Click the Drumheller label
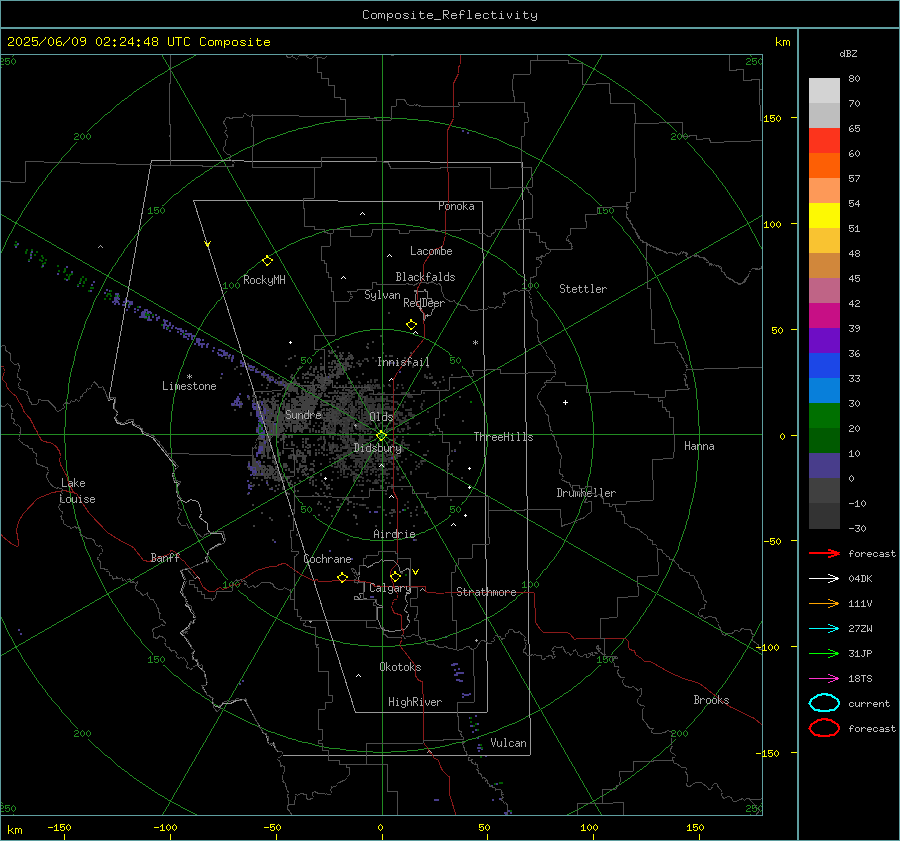The image size is (900, 841). coord(586,493)
